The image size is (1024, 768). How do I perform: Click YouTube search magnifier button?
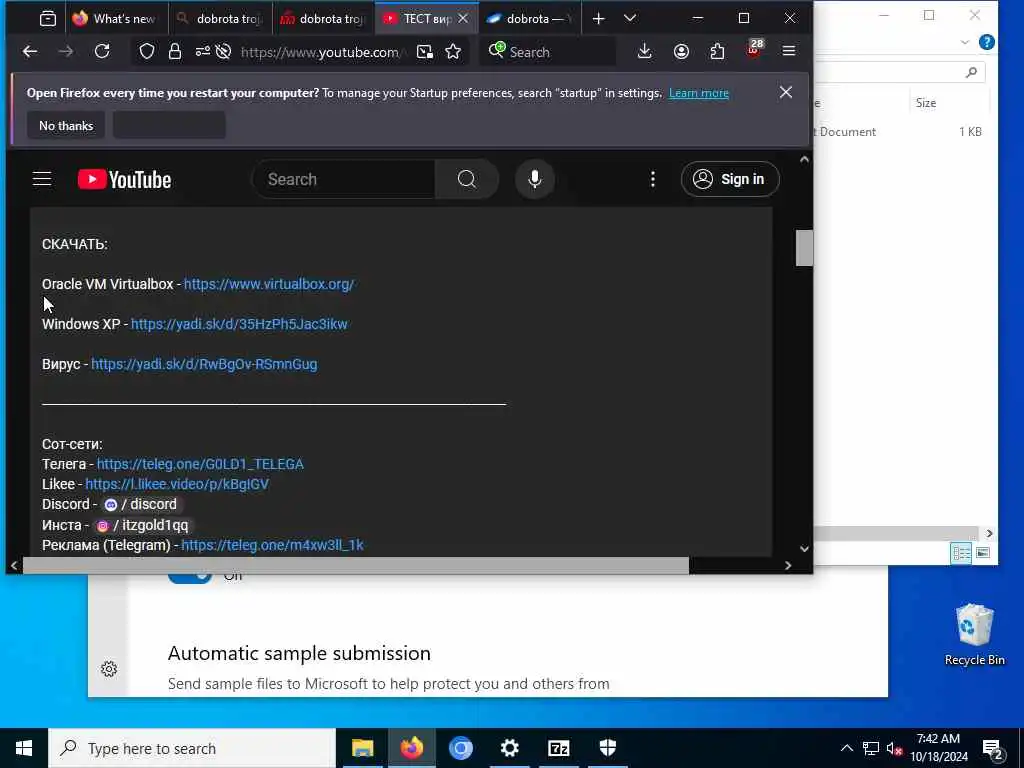pos(466,179)
